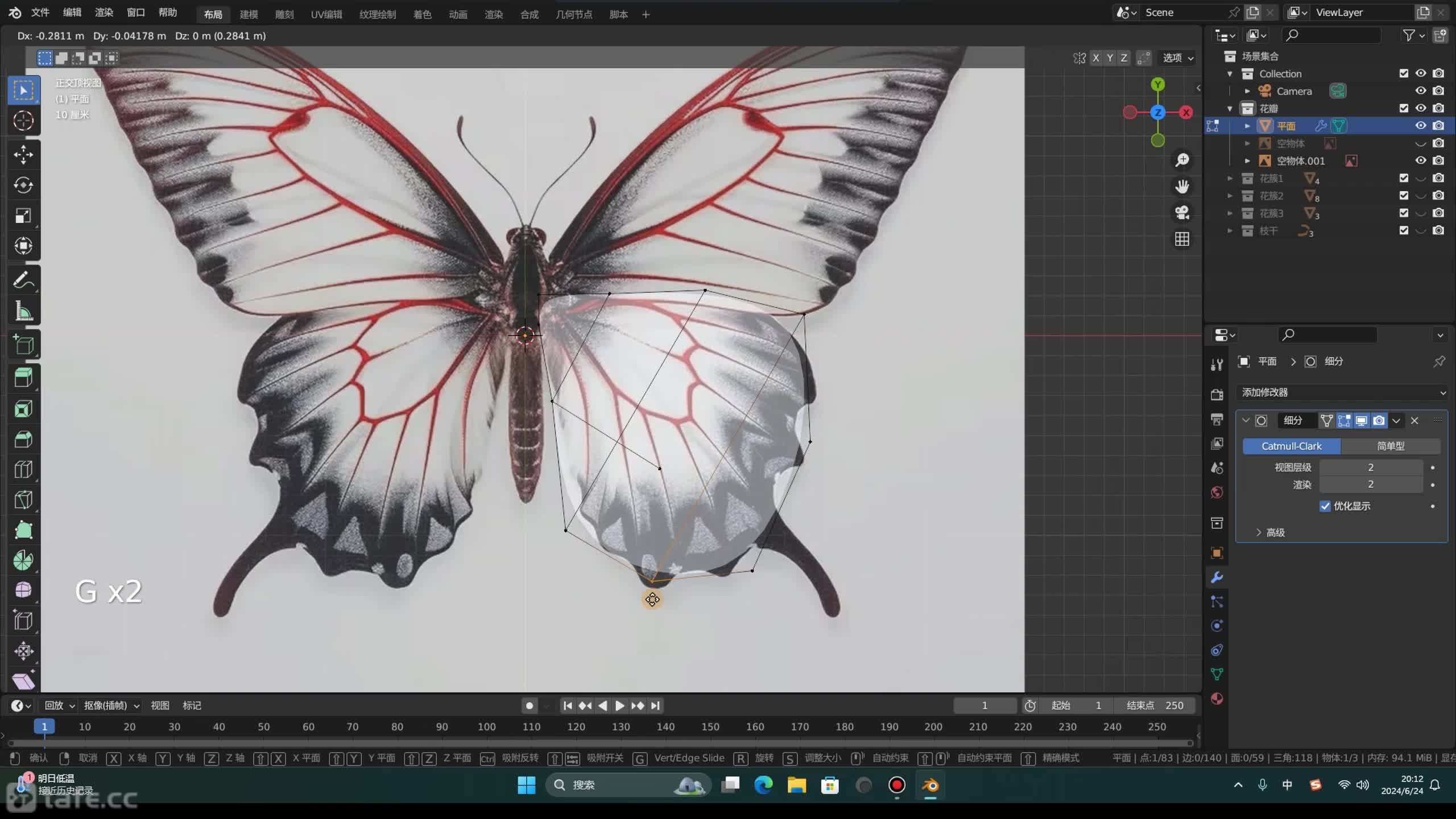Select the Add Cube tool
Viewport: 1456px width, 819px height.
(x=23, y=345)
